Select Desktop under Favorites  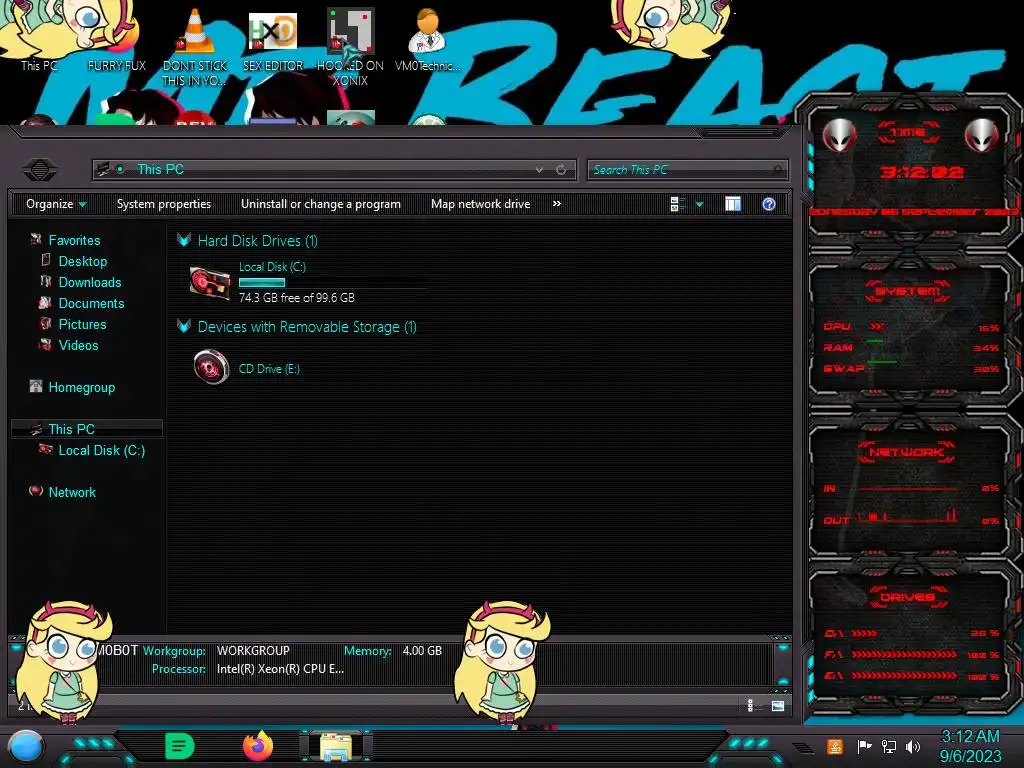coord(83,261)
